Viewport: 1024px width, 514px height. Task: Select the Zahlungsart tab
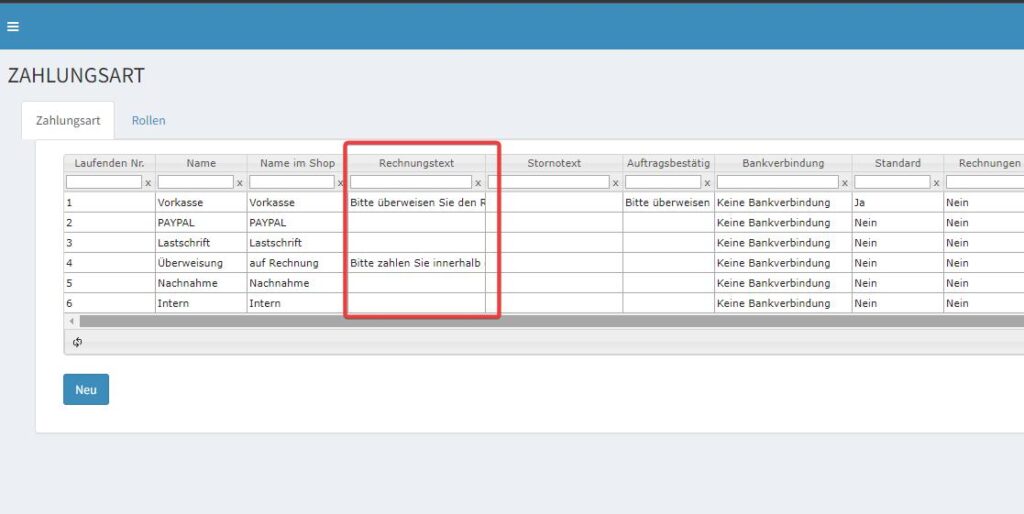click(x=68, y=121)
